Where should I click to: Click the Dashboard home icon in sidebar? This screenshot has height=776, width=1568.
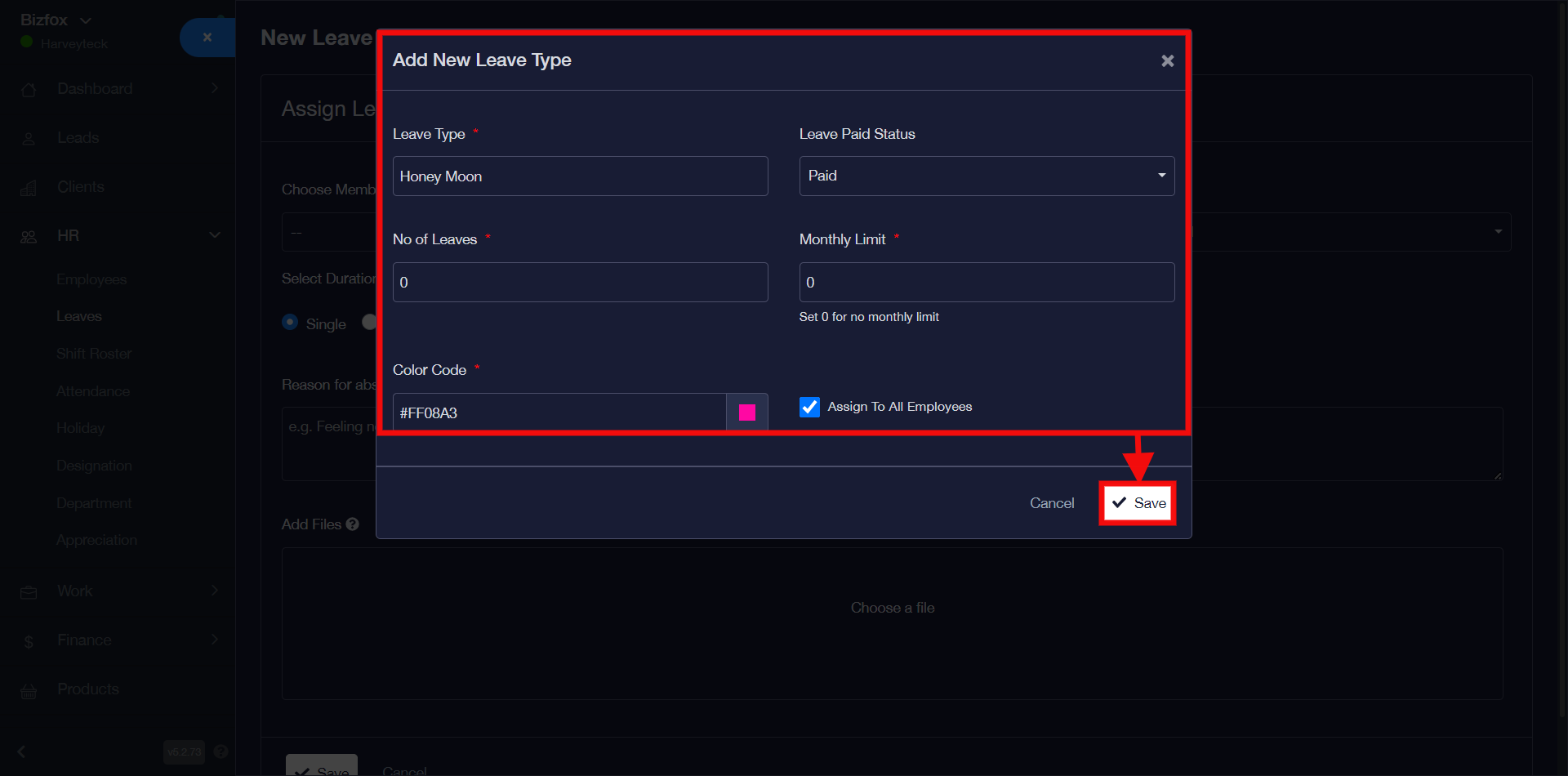click(x=29, y=90)
